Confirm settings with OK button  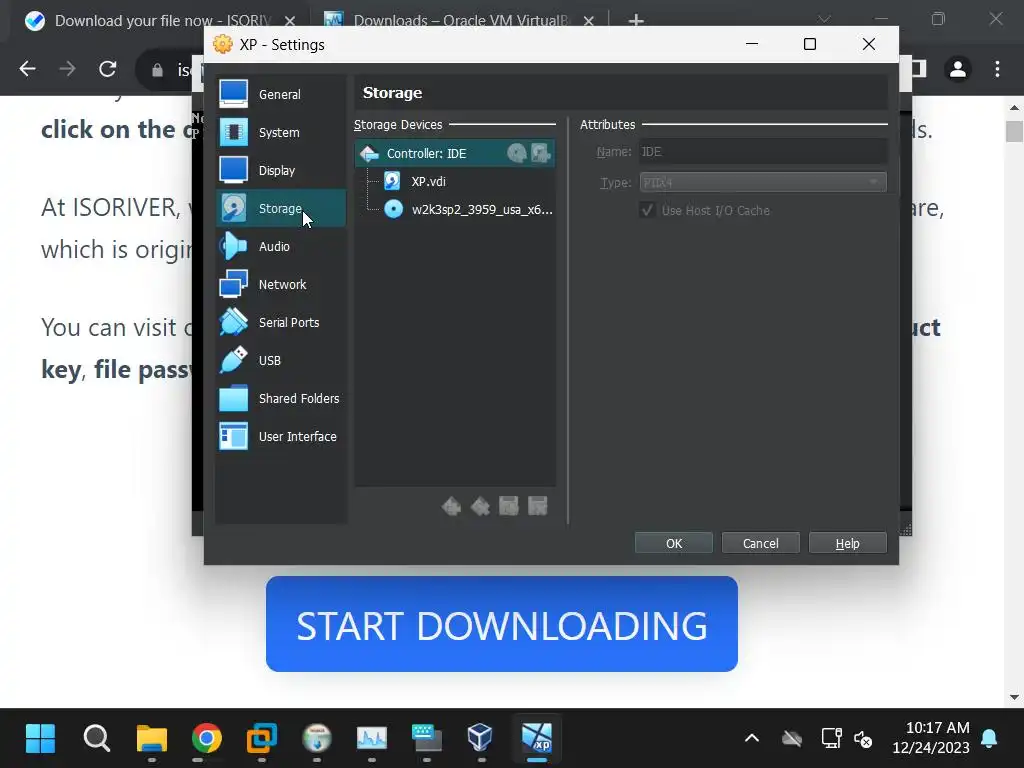674,543
